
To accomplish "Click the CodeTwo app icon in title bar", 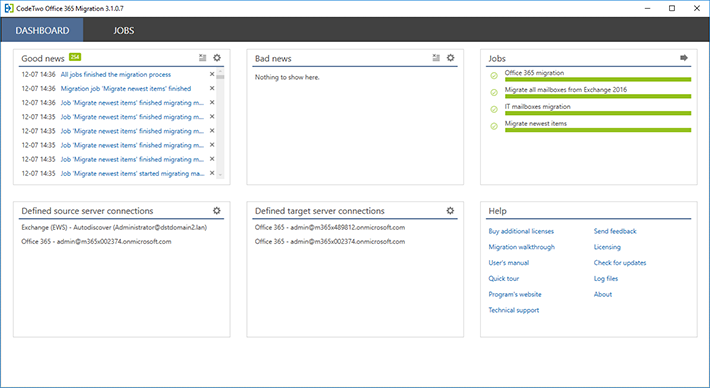I will pyautogui.click(x=9, y=8).
